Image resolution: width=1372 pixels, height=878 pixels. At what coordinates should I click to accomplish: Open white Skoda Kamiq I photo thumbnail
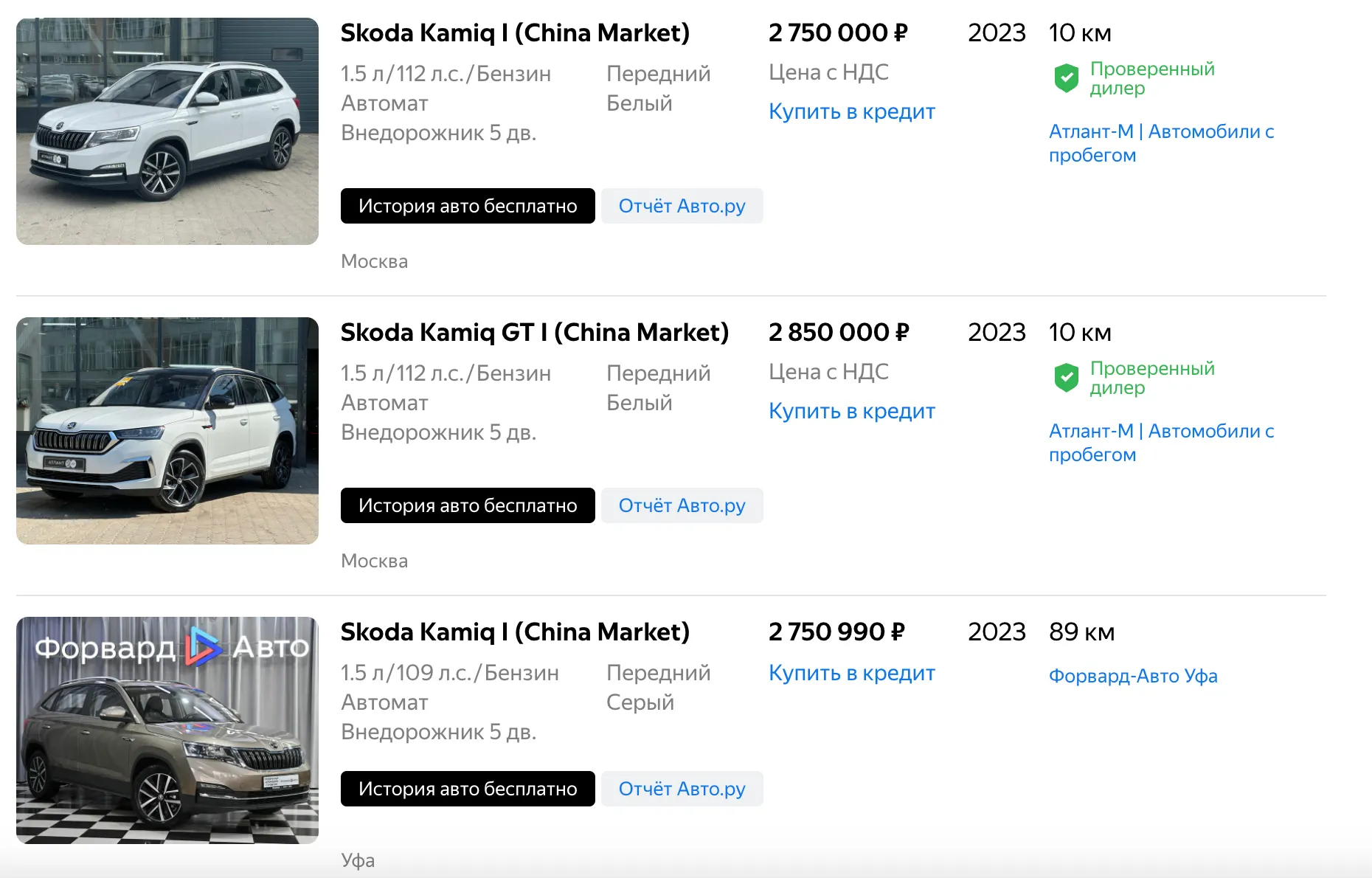point(167,131)
